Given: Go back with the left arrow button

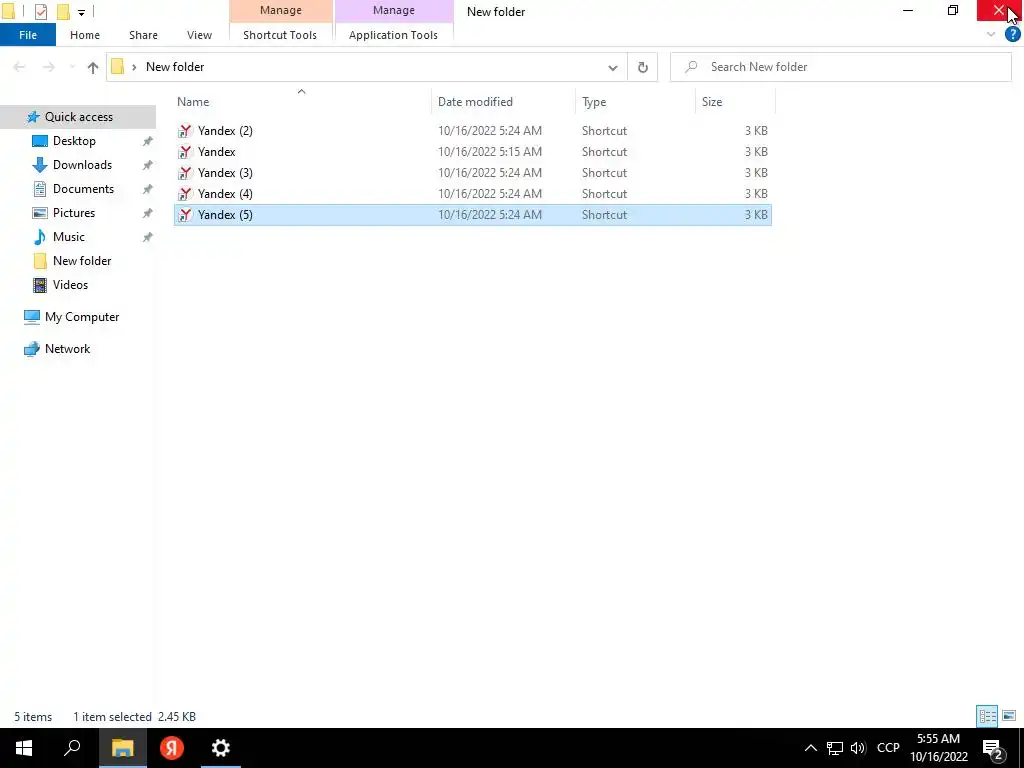Looking at the screenshot, I should coord(20,67).
